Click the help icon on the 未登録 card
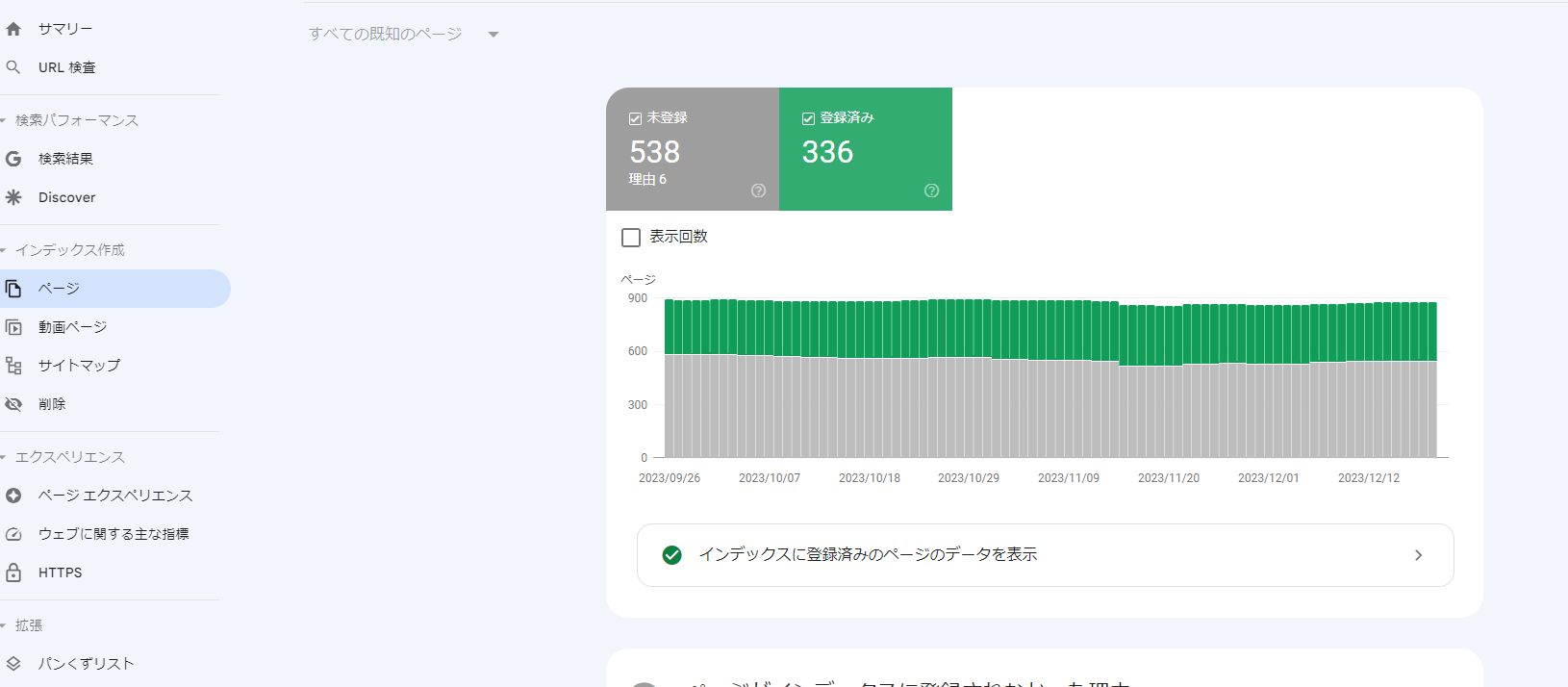1568x687 pixels. 758,191
